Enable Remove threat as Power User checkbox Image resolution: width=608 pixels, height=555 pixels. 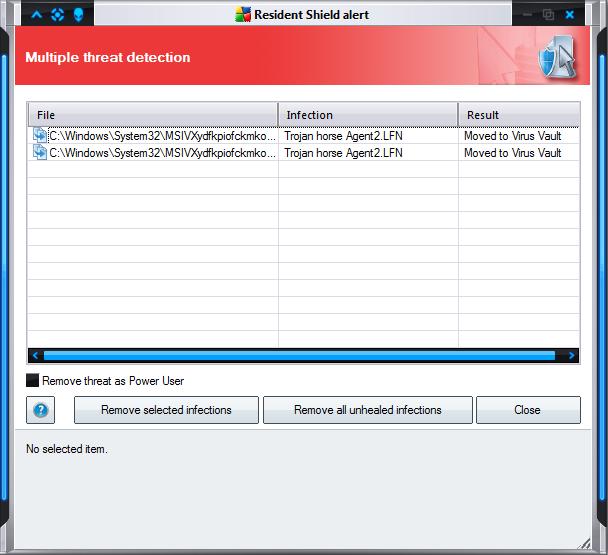click(32, 380)
